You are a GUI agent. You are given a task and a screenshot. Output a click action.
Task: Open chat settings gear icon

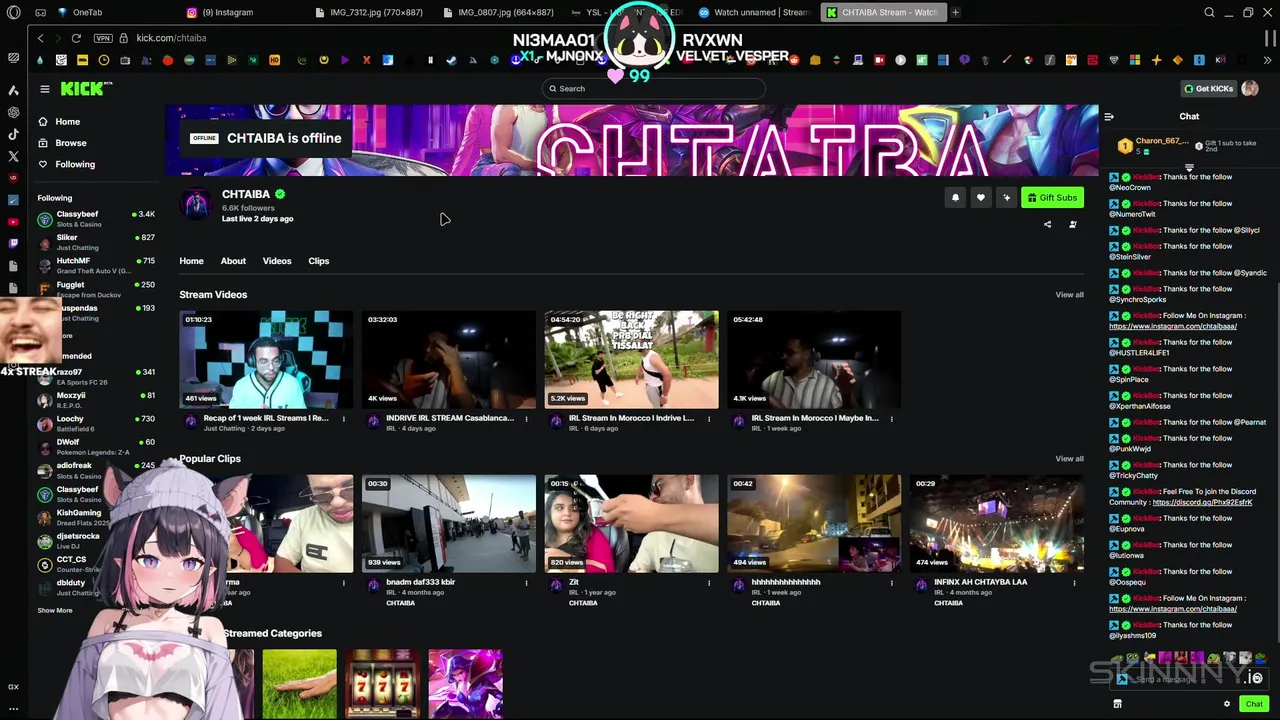[x=1227, y=704]
